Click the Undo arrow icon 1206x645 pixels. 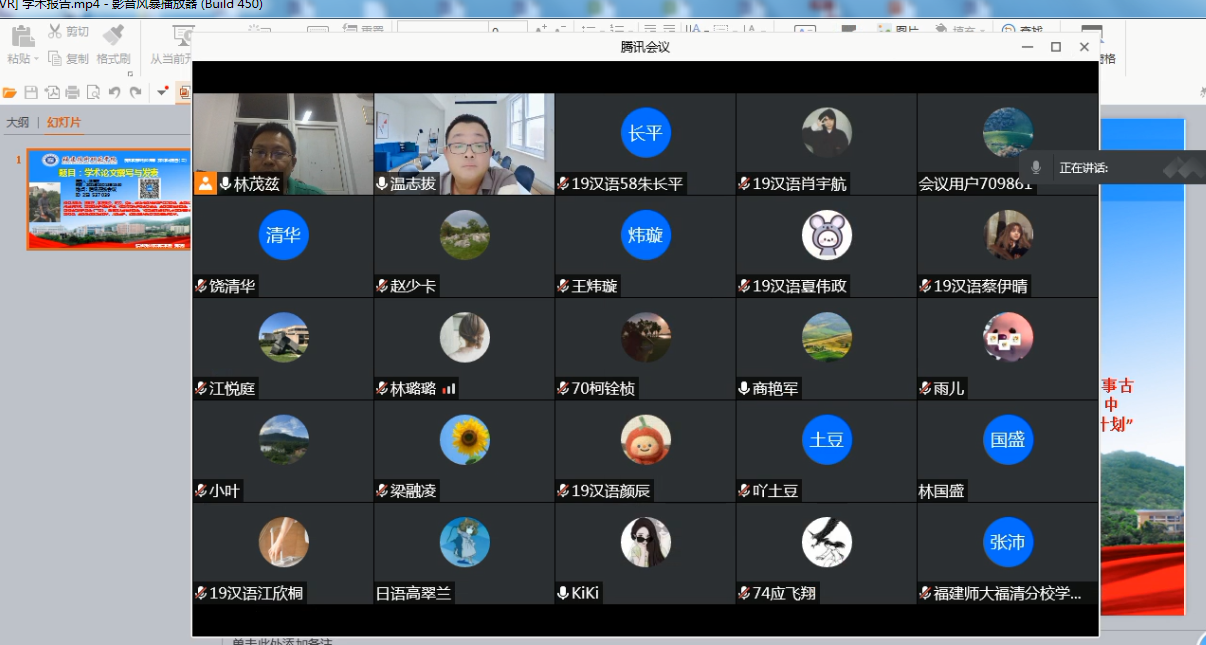(x=114, y=93)
